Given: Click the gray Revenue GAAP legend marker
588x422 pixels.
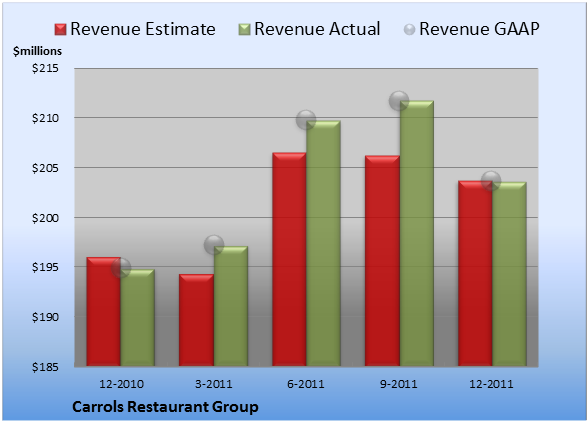Looking at the screenshot, I should pos(409,30).
